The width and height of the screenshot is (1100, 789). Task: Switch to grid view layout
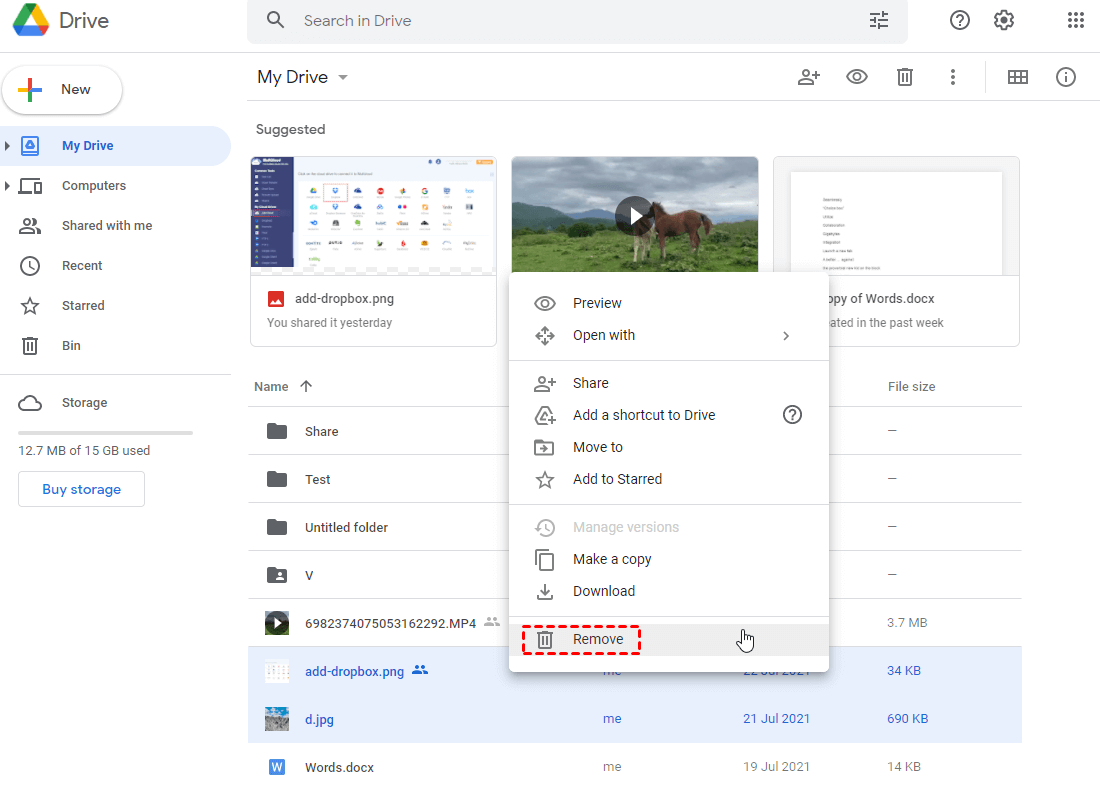click(1018, 77)
